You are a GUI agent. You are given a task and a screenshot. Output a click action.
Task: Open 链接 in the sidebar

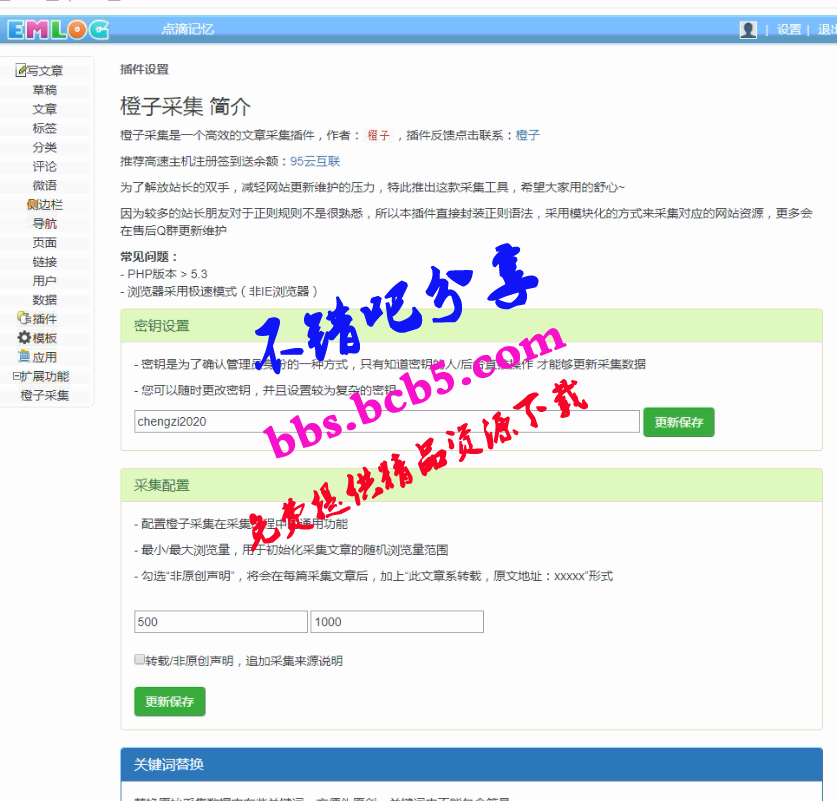coord(45,262)
